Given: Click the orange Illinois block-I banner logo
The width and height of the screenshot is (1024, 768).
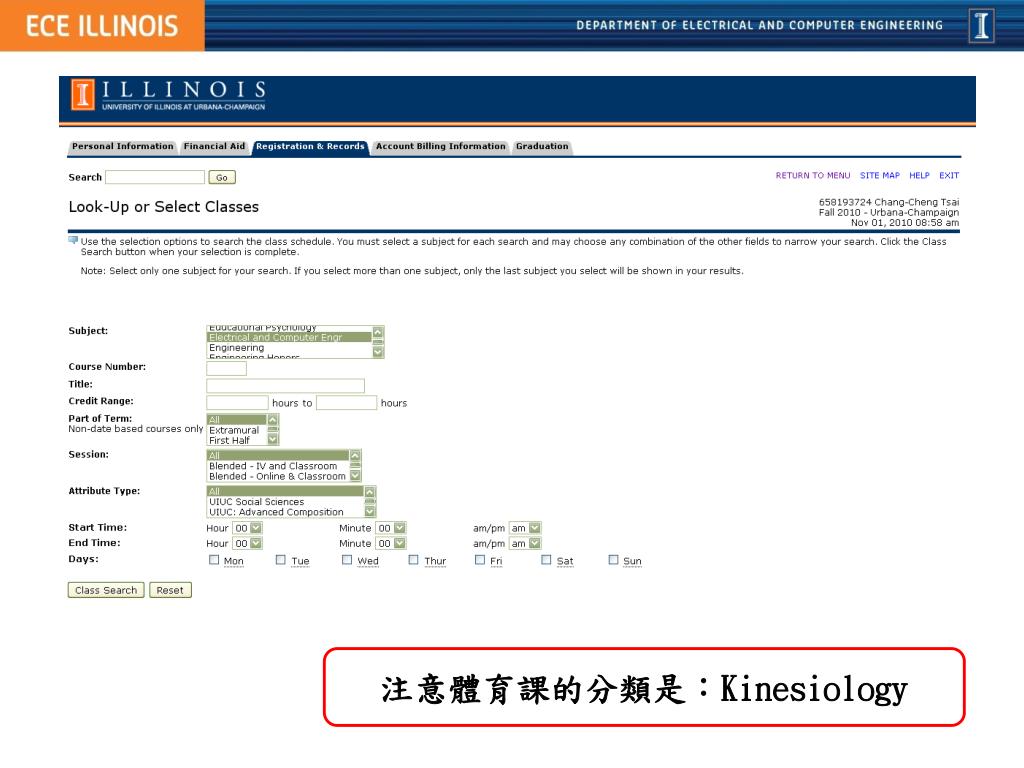Looking at the screenshot, I should (x=82, y=95).
